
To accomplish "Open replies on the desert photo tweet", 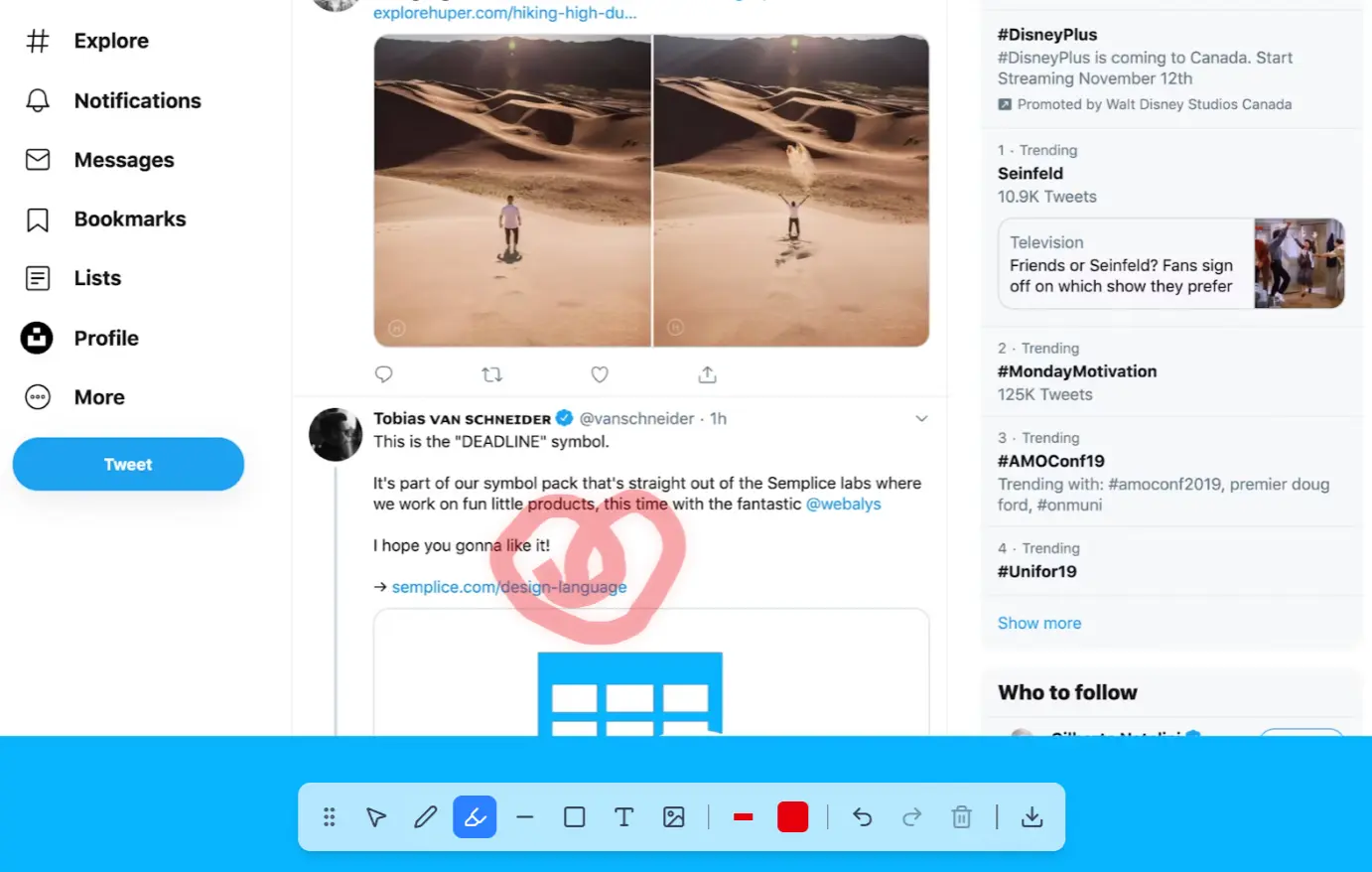I will point(384,374).
